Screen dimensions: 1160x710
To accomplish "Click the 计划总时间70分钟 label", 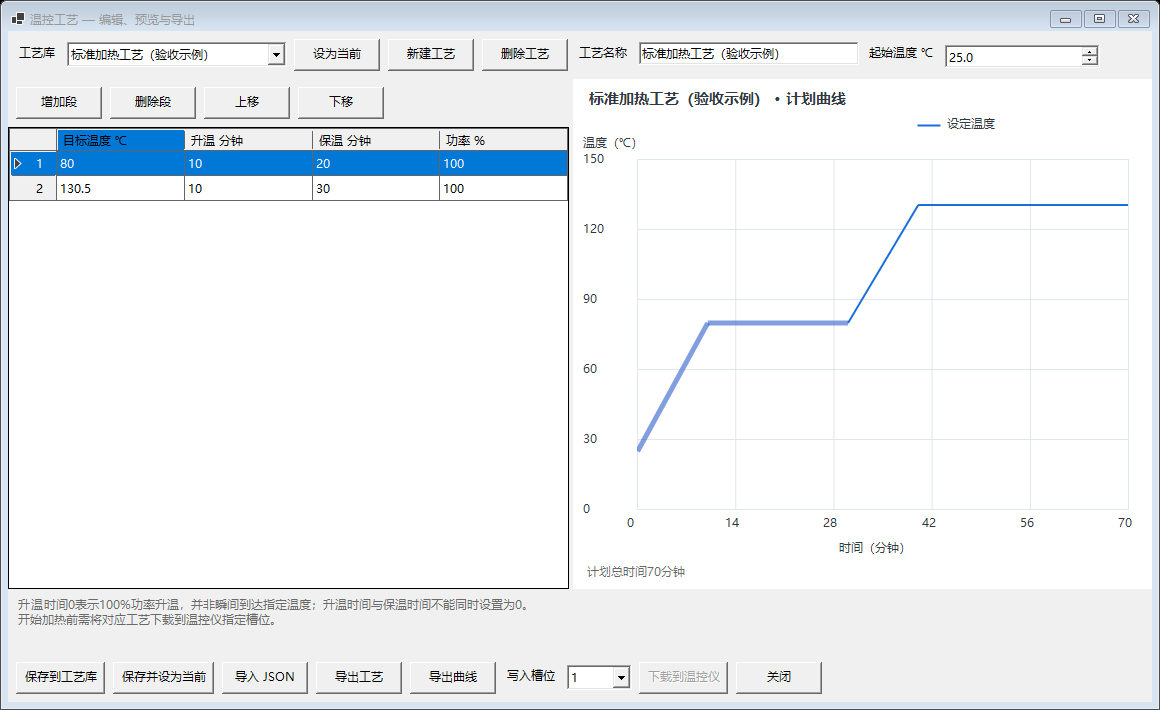I will [x=635, y=572].
